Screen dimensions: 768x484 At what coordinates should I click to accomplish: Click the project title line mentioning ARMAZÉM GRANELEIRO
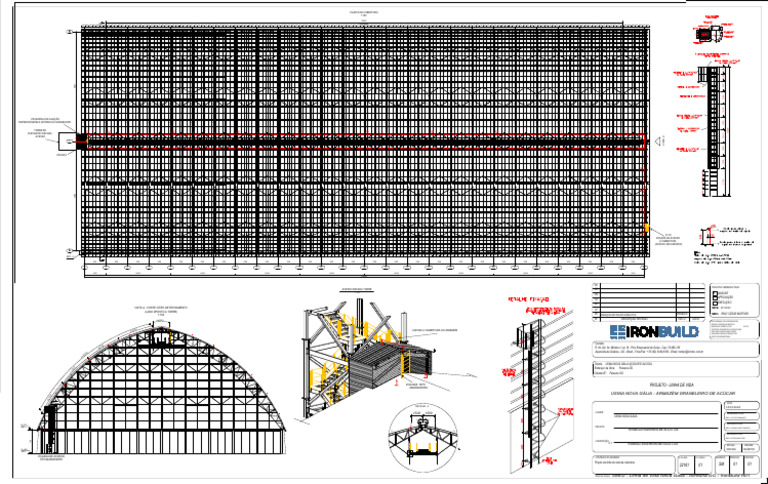pyautogui.click(x=673, y=393)
